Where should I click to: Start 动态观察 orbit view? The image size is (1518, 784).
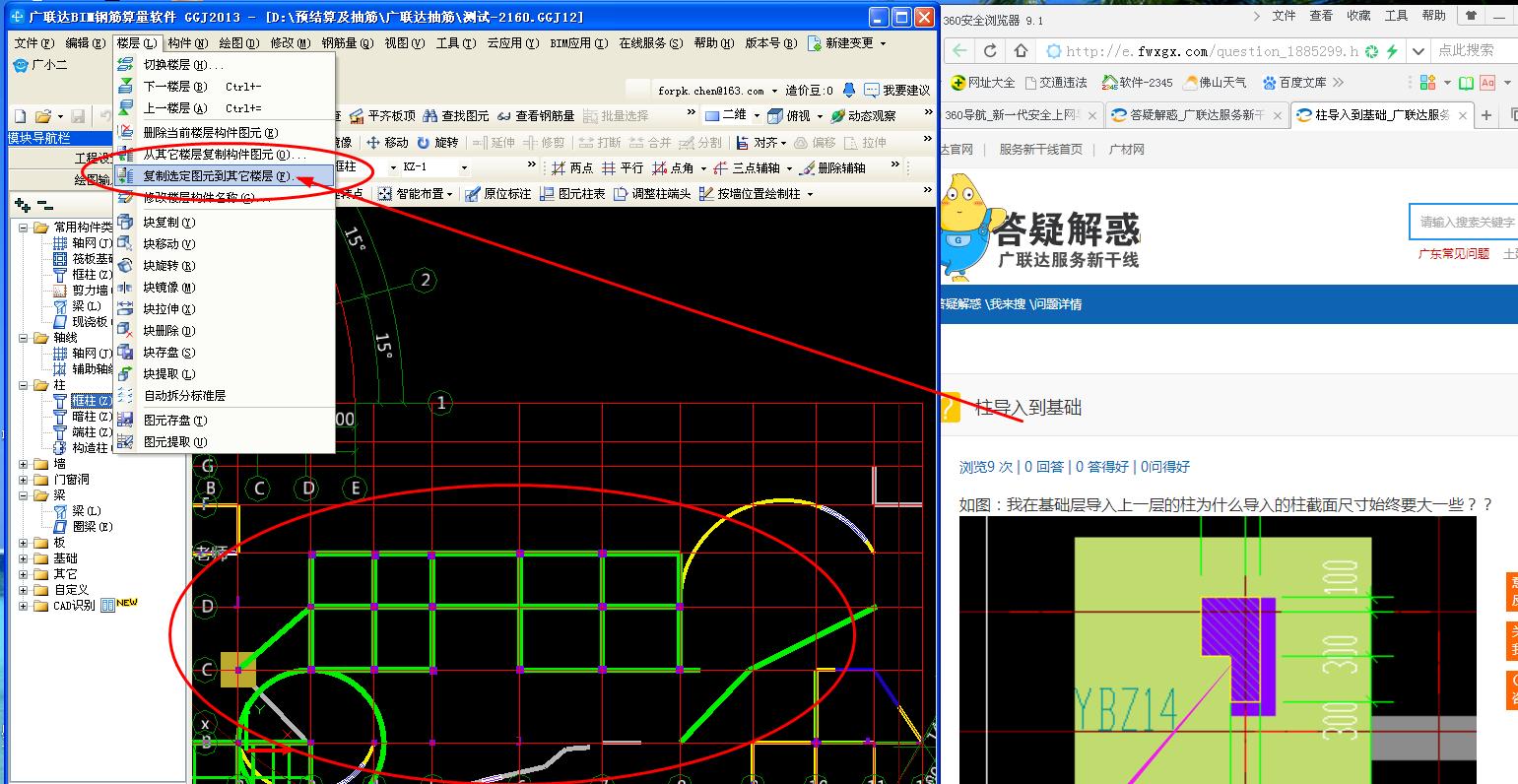coord(863,116)
